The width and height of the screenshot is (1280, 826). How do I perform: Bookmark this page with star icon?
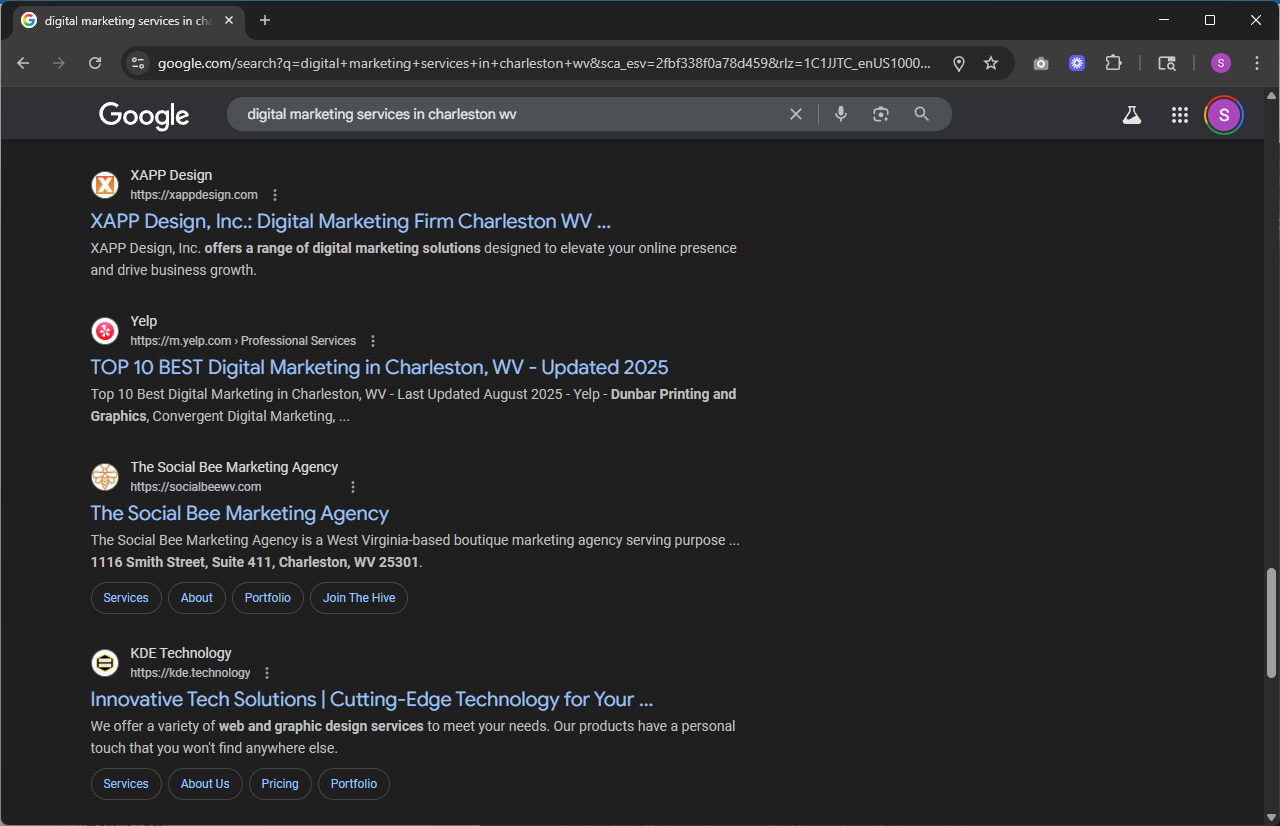pos(991,63)
